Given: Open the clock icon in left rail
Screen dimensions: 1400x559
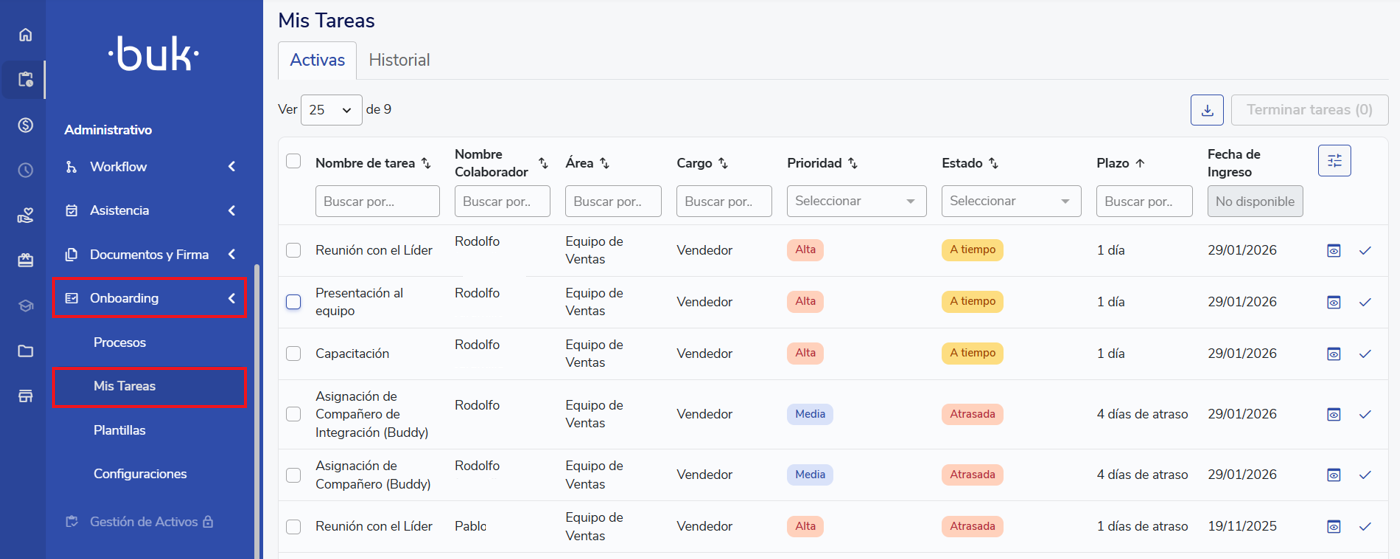Looking at the screenshot, I should [x=25, y=170].
